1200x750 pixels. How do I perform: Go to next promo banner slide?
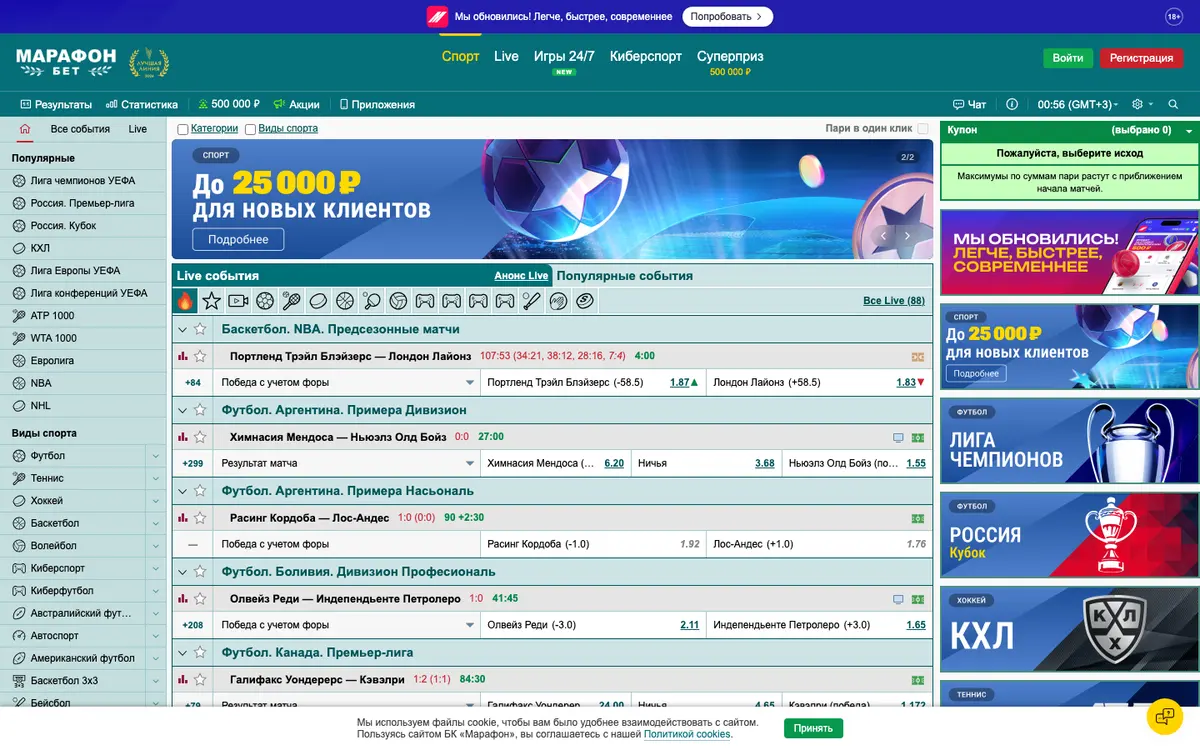[907, 236]
